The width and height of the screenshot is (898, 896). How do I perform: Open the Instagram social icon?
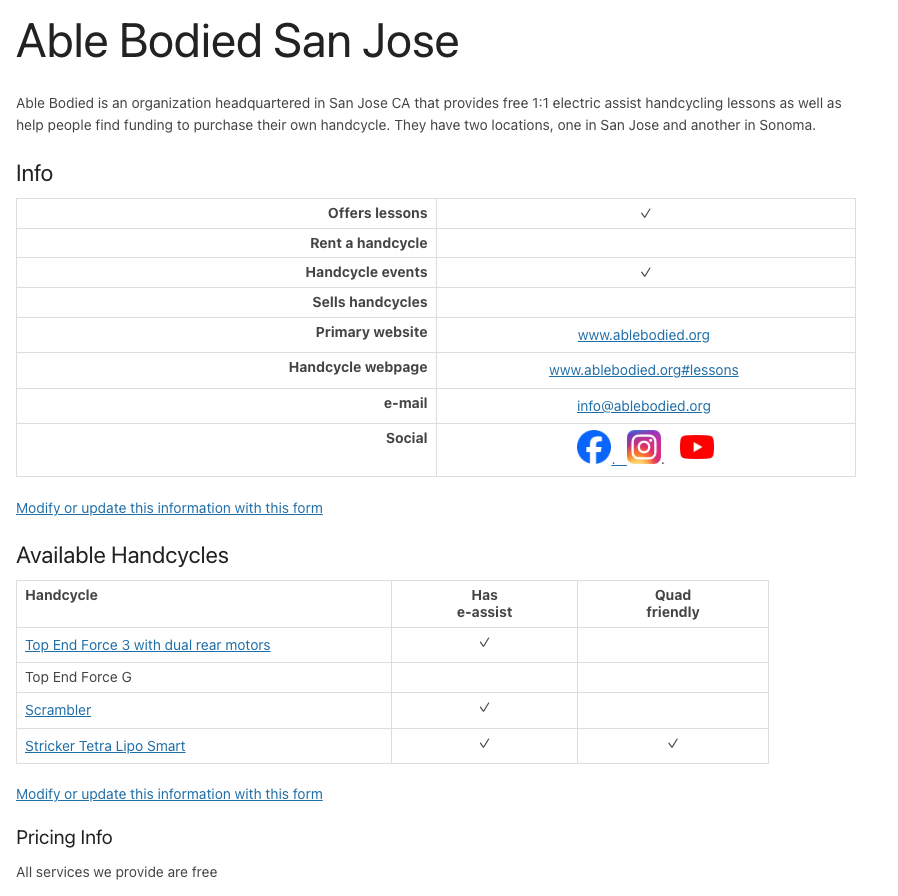pyautogui.click(x=644, y=447)
